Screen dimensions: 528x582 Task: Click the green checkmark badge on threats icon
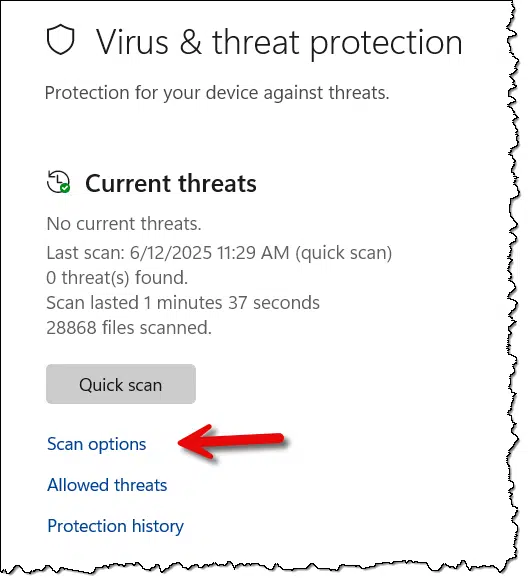coord(65,188)
